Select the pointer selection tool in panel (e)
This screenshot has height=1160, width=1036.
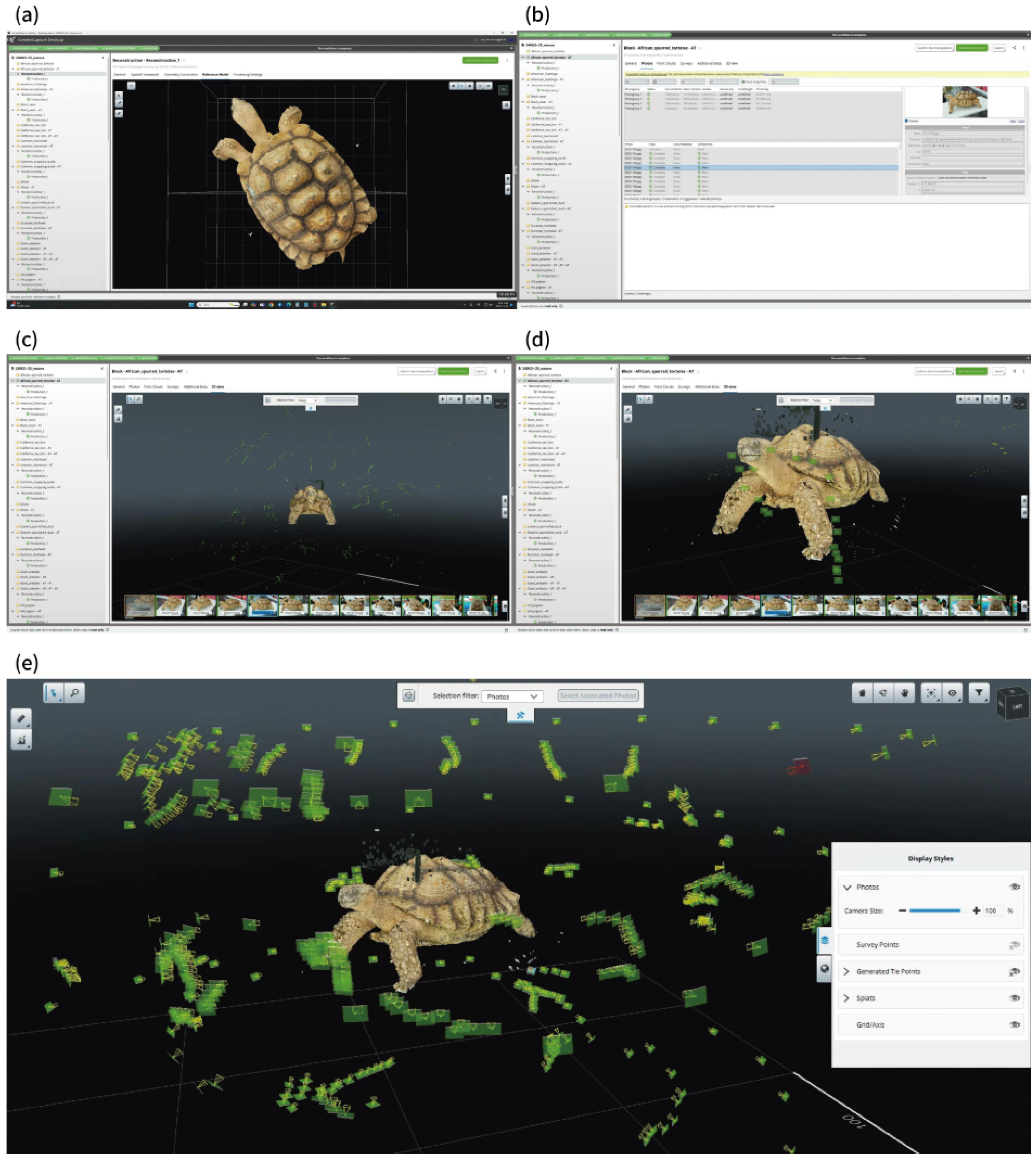point(54,694)
